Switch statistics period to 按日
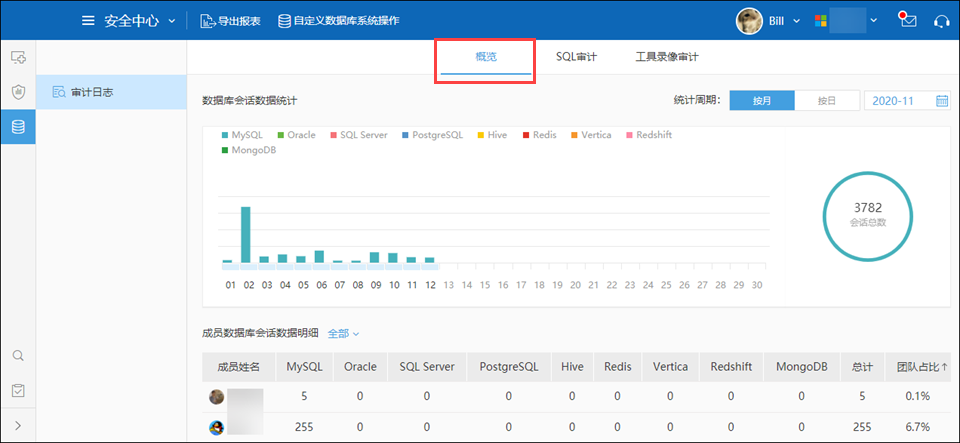 pos(826,100)
